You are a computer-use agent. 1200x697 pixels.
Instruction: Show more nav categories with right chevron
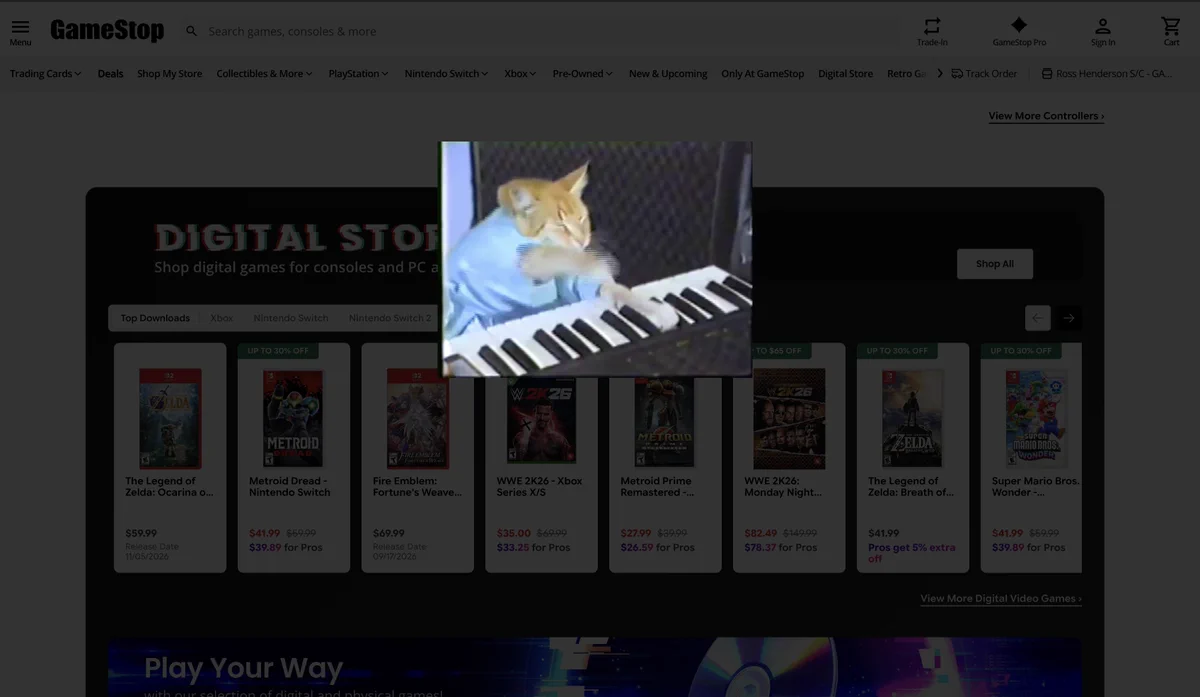940,73
